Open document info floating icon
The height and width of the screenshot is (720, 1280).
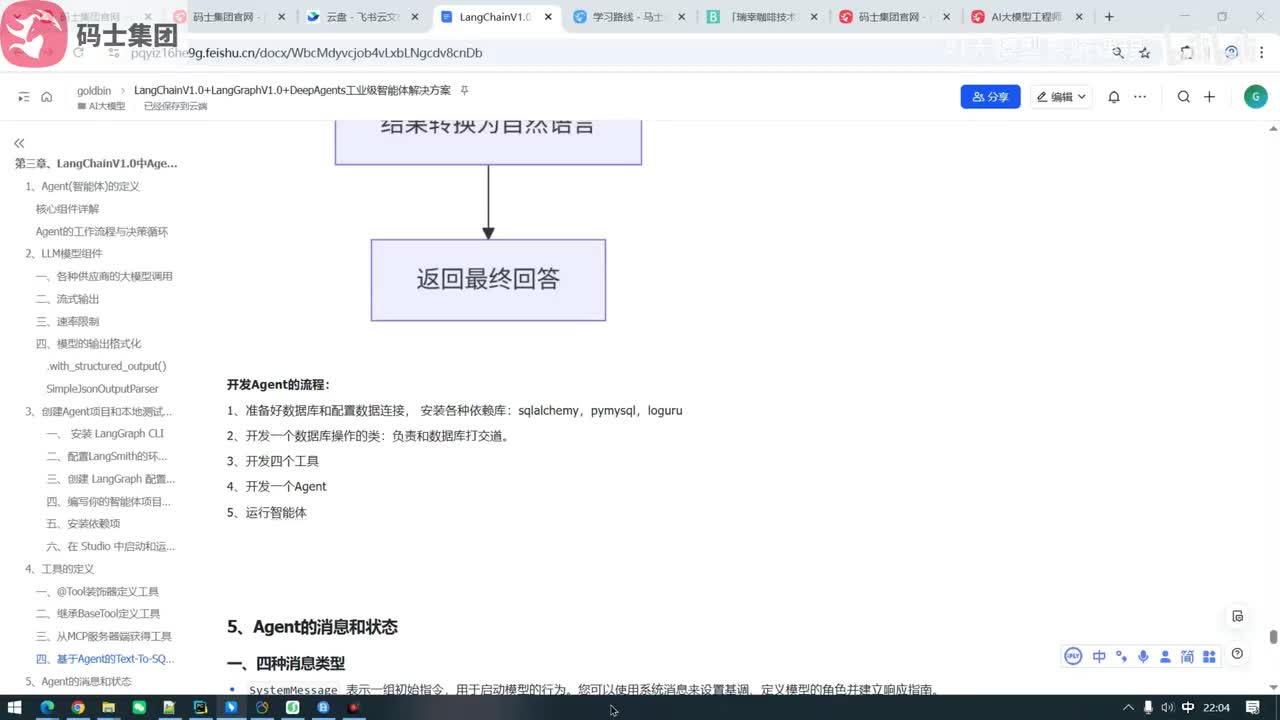pos(1238,616)
